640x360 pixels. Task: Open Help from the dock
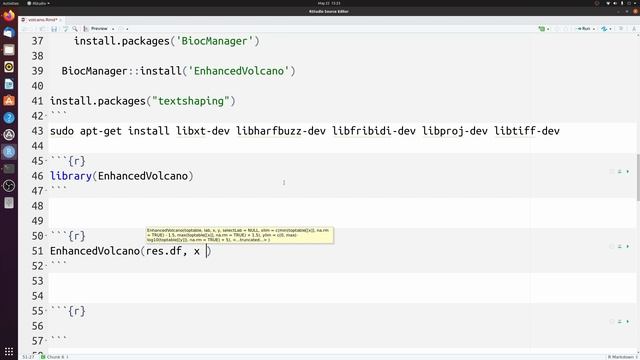(x=9, y=118)
